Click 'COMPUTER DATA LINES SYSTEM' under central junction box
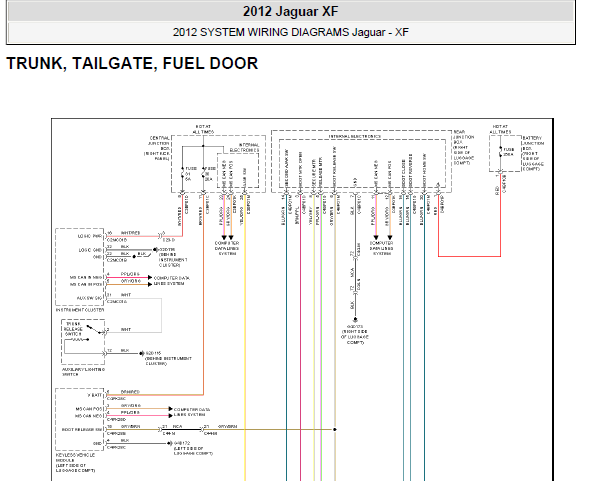Screen dimensions: 602x481 [x=227, y=248]
